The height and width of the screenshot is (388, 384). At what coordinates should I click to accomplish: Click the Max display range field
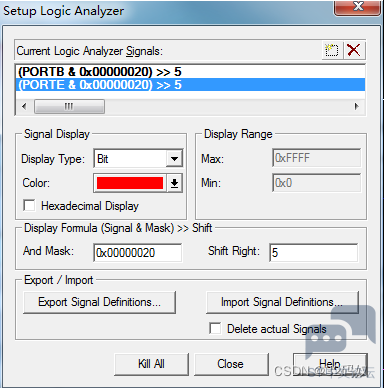(317, 158)
